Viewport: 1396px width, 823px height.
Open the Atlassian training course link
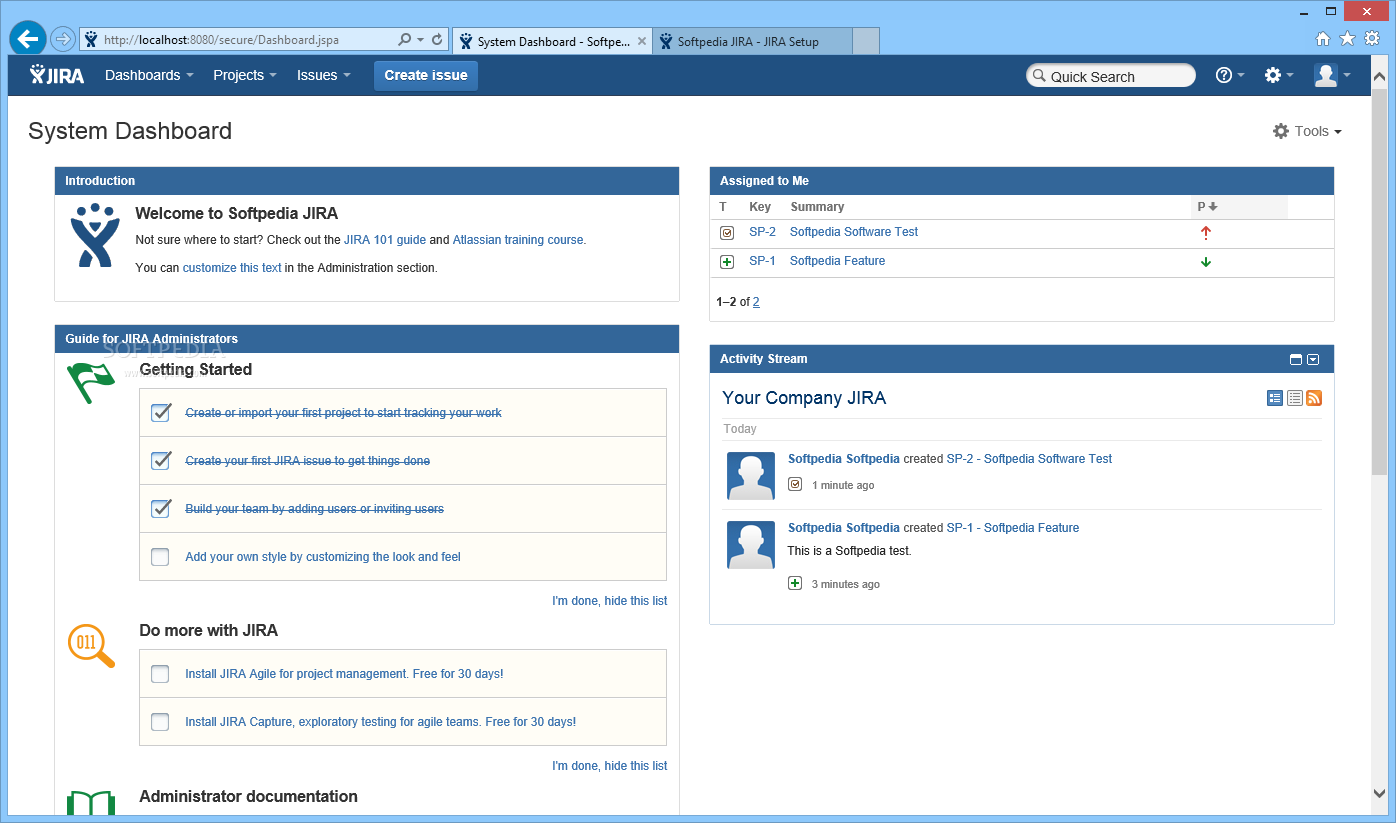518,240
